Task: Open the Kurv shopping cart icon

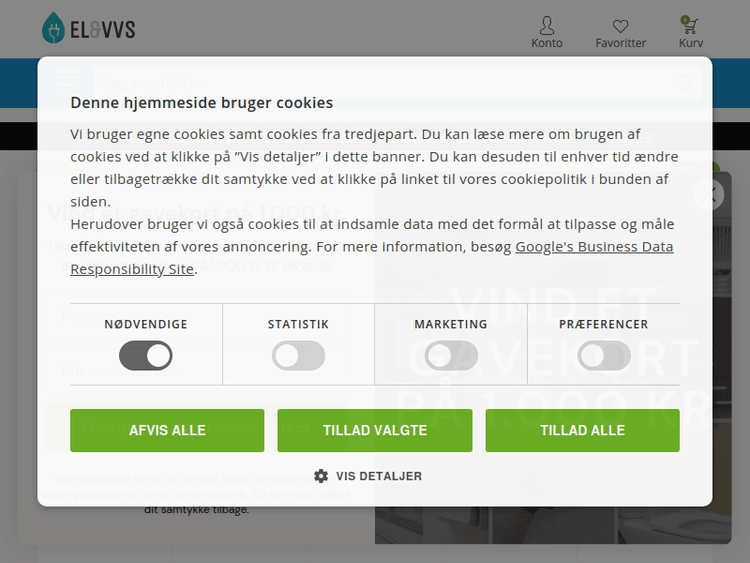Action: (x=690, y=32)
